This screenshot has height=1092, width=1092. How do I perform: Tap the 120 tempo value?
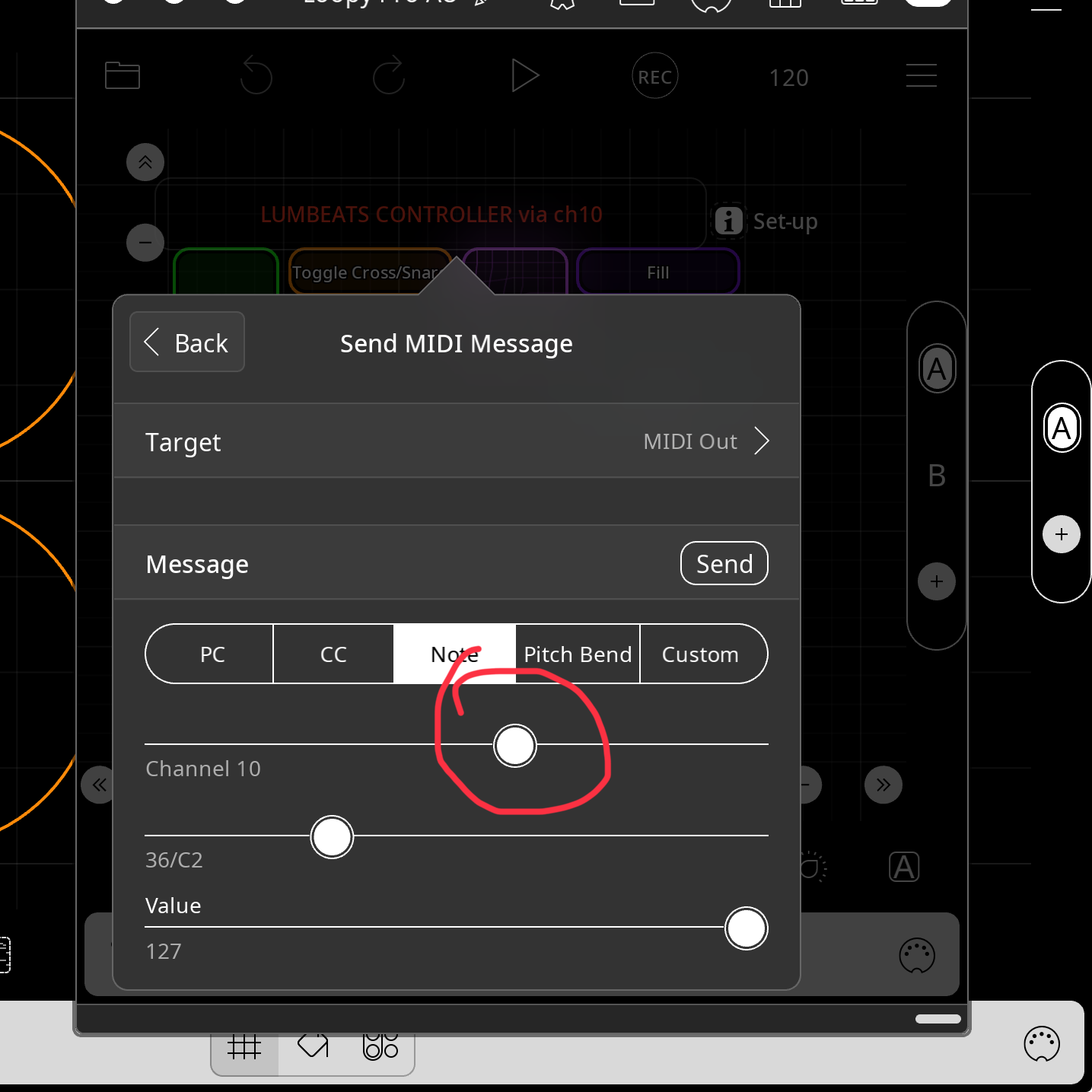(788, 78)
